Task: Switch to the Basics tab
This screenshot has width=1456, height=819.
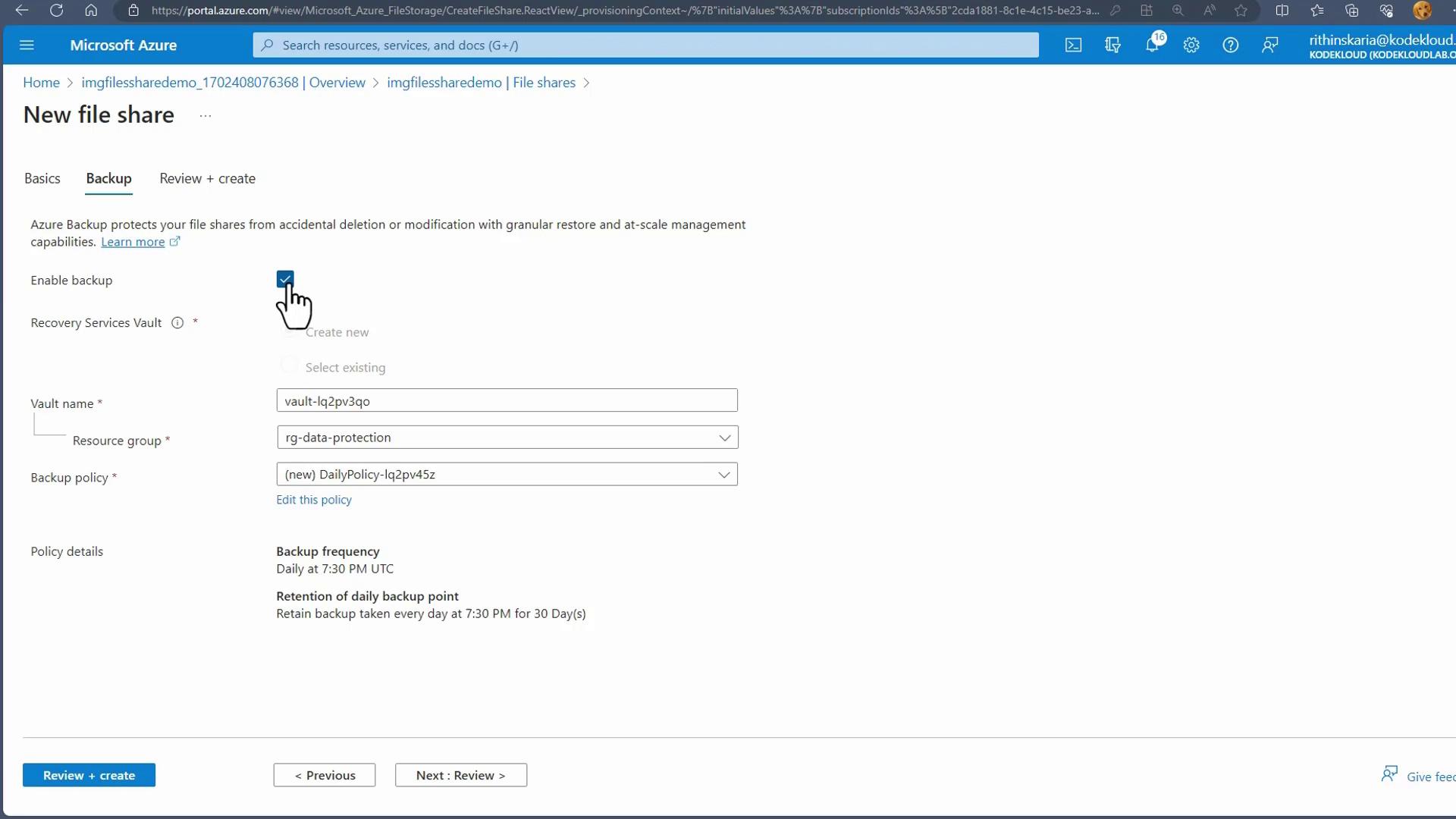Action: [42, 179]
